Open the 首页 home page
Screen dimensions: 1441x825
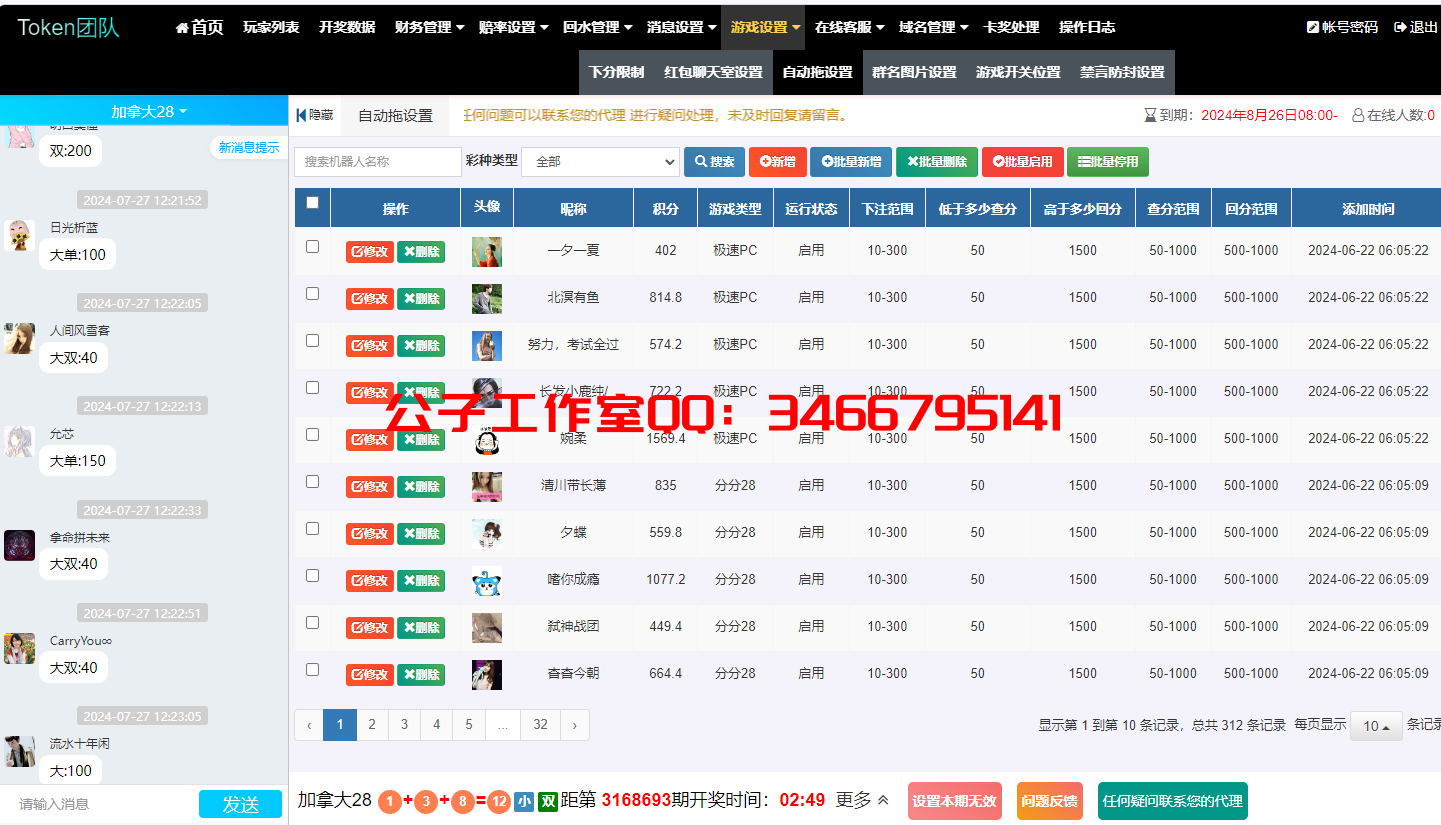pyautogui.click(x=199, y=27)
